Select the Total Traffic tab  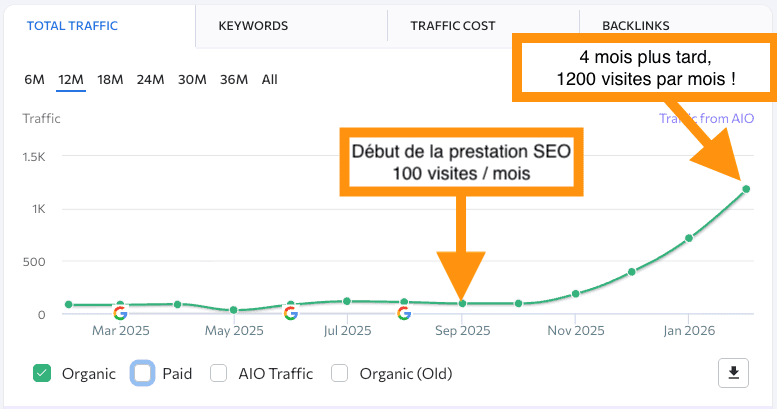(x=72, y=26)
